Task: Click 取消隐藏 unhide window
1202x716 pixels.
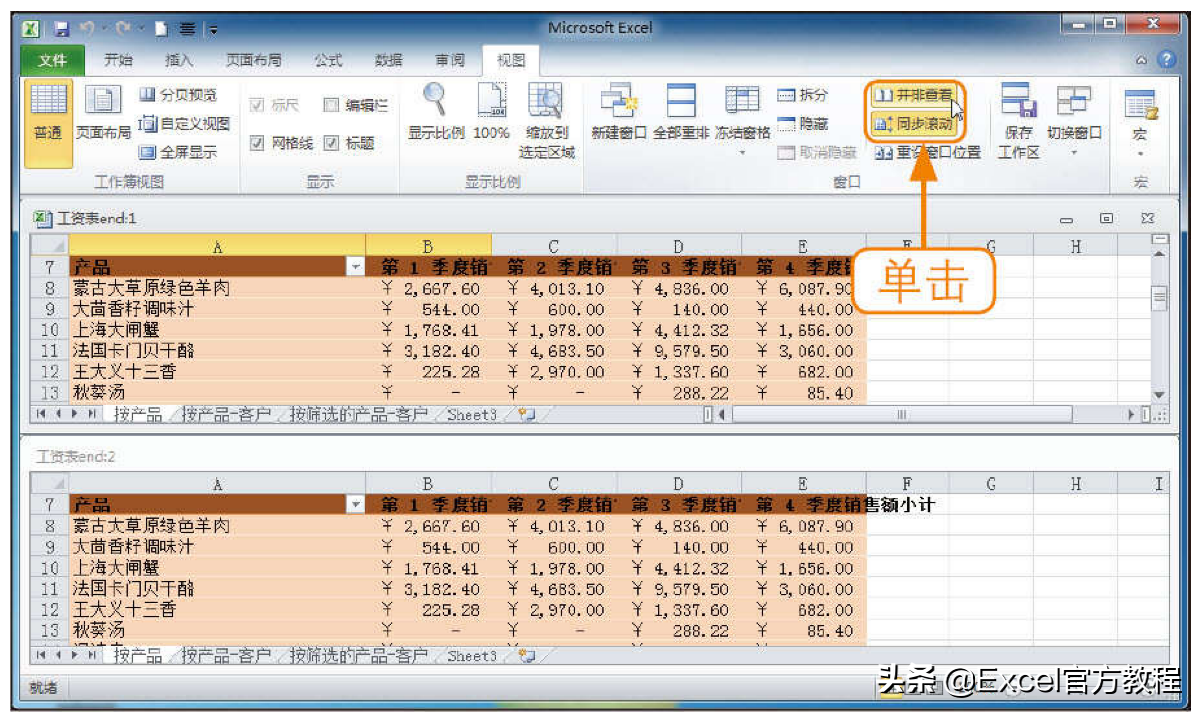Action: click(816, 153)
